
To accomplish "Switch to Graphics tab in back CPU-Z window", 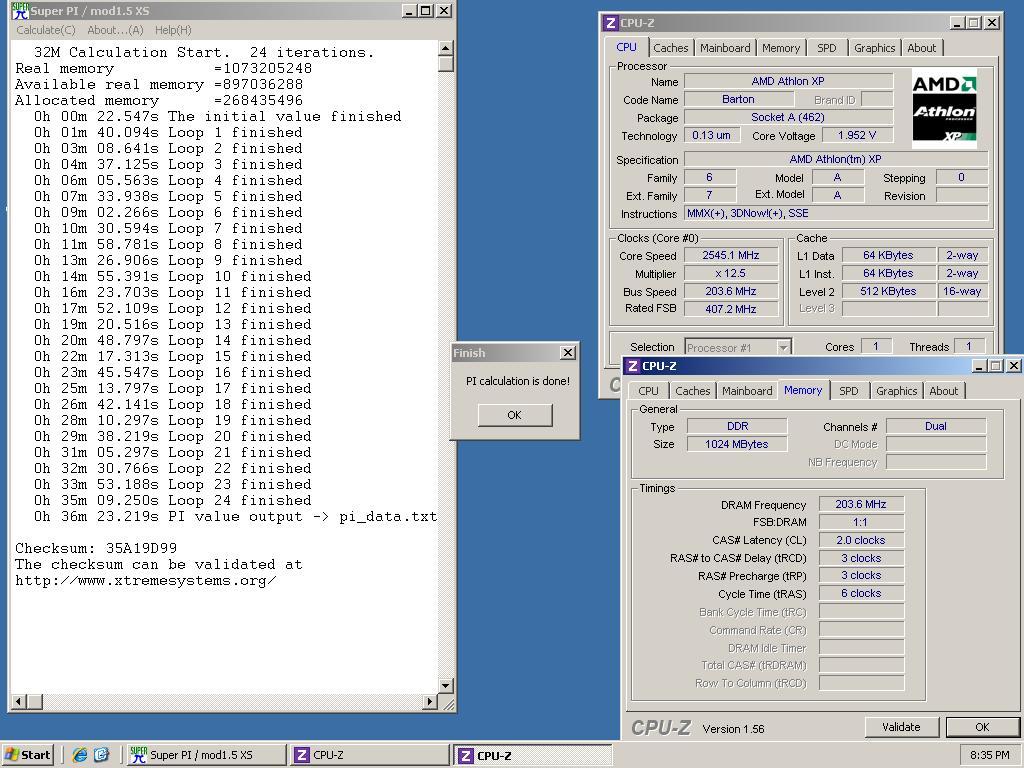I will 874,48.
